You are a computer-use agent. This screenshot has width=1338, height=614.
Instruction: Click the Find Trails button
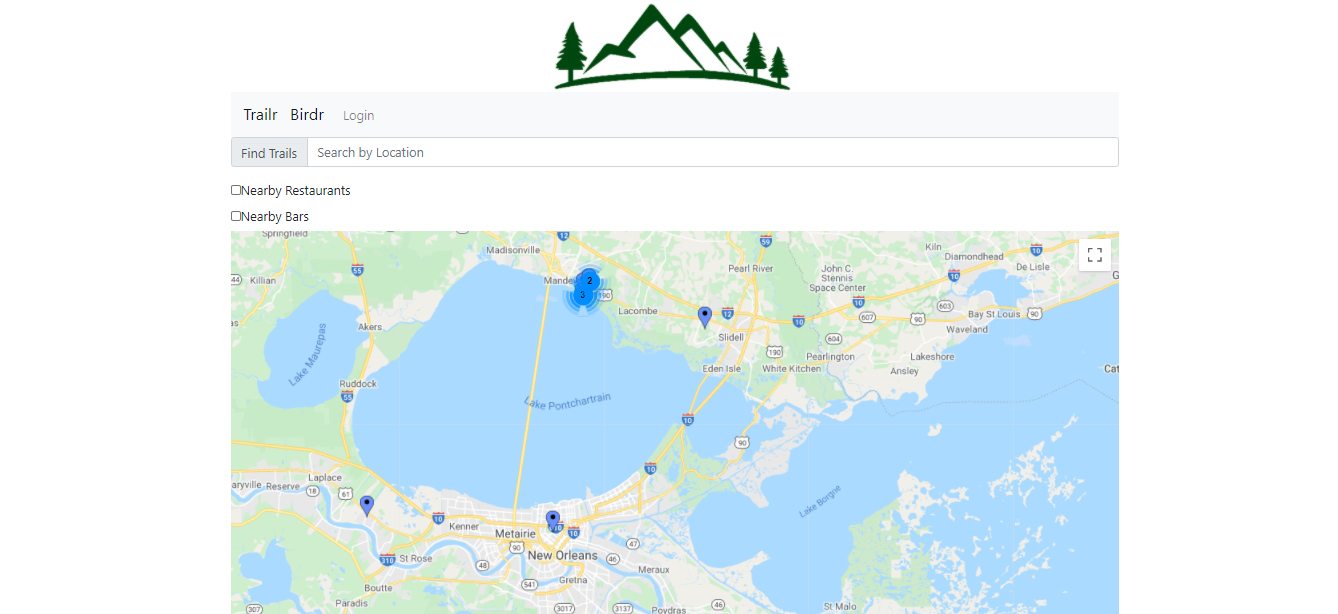pos(269,152)
